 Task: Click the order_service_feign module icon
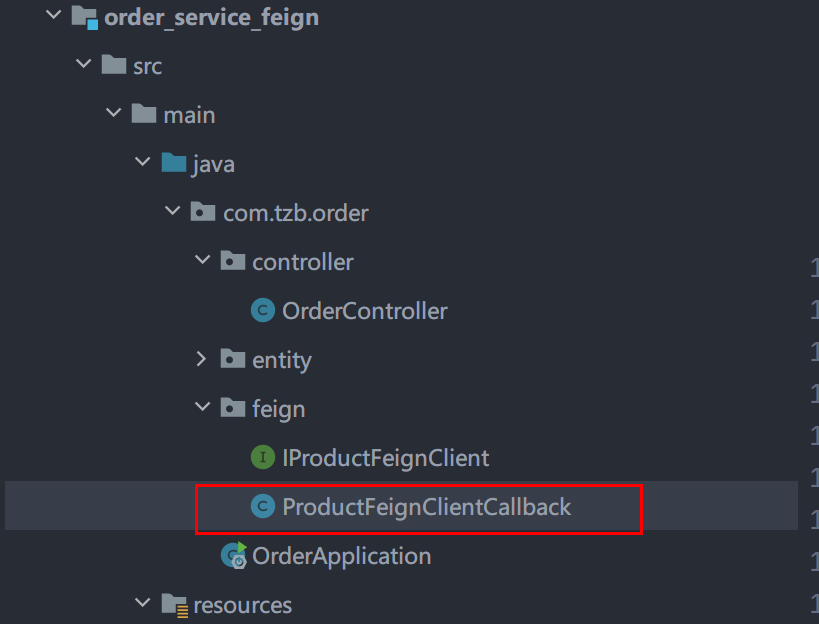tap(85, 18)
